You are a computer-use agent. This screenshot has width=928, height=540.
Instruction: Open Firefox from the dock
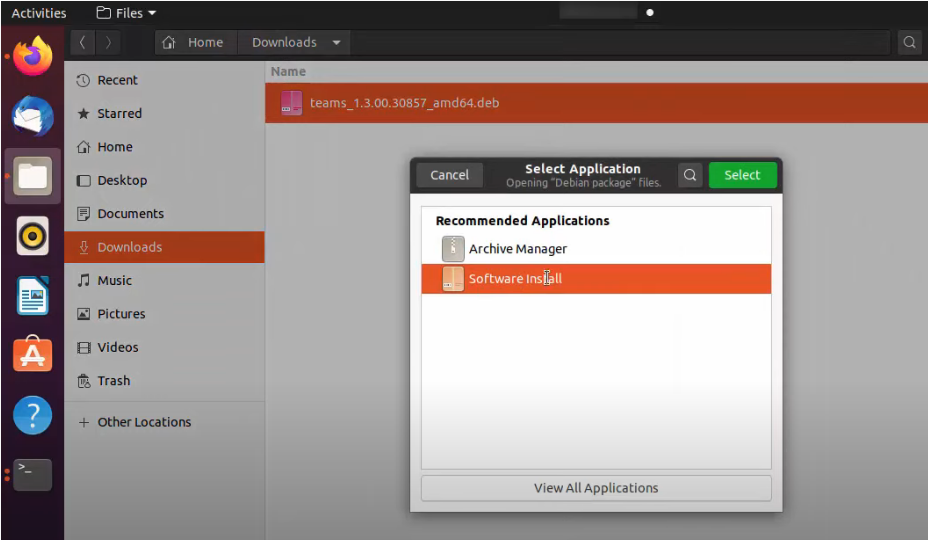33,56
